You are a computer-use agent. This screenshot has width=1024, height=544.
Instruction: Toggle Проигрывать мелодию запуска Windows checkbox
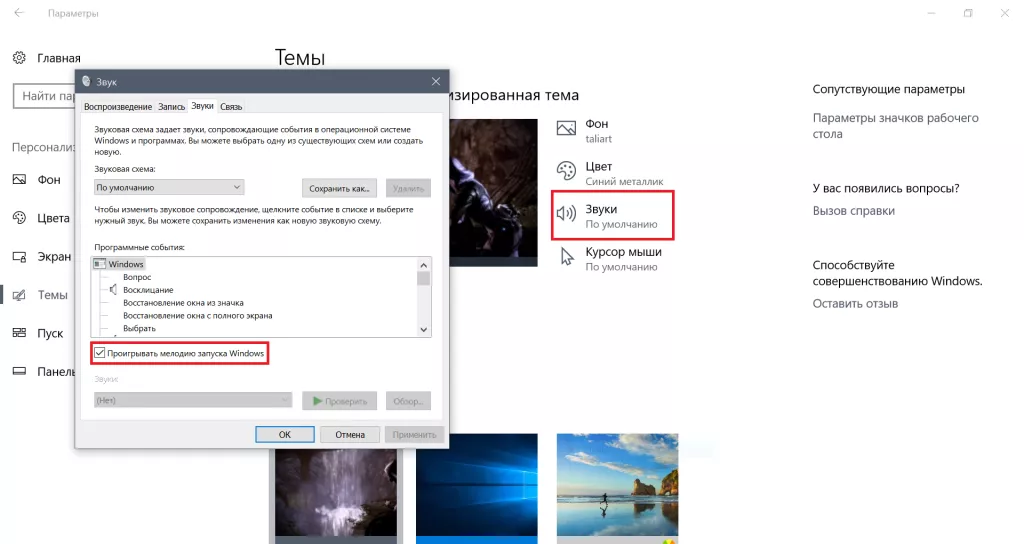click(x=99, y=353)
